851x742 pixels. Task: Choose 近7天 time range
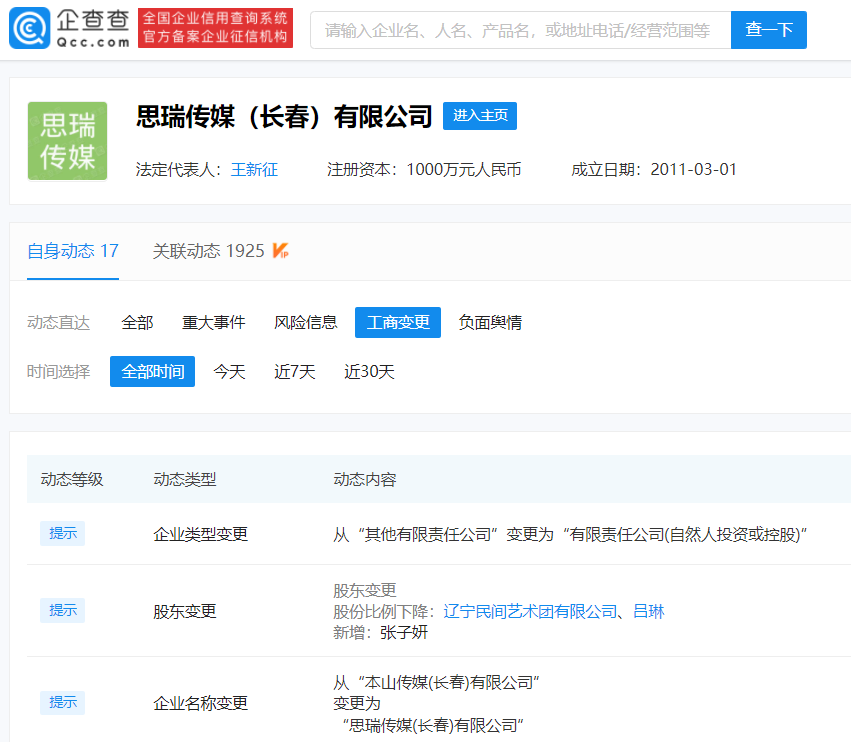(x=295, y=372)
